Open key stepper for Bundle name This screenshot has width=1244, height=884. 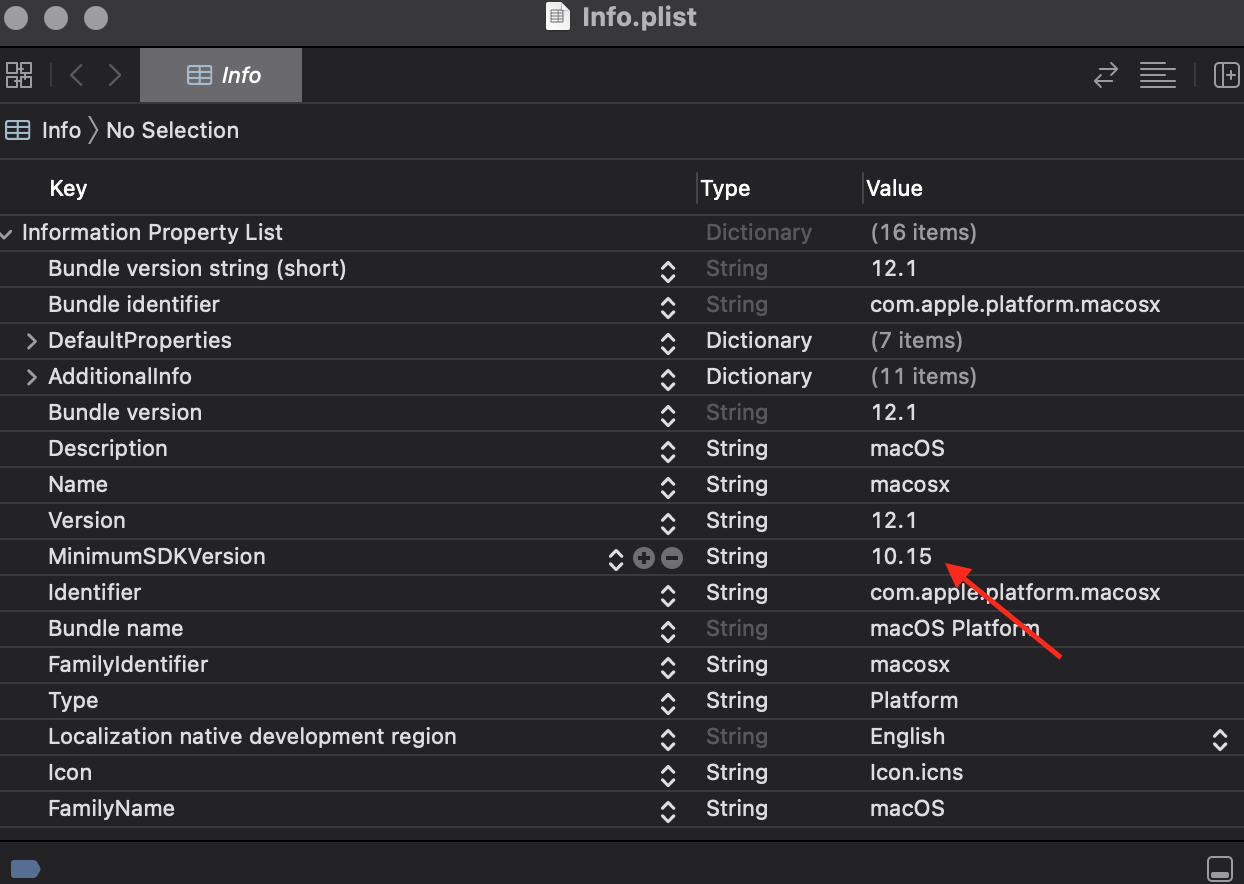click(668, 630)
